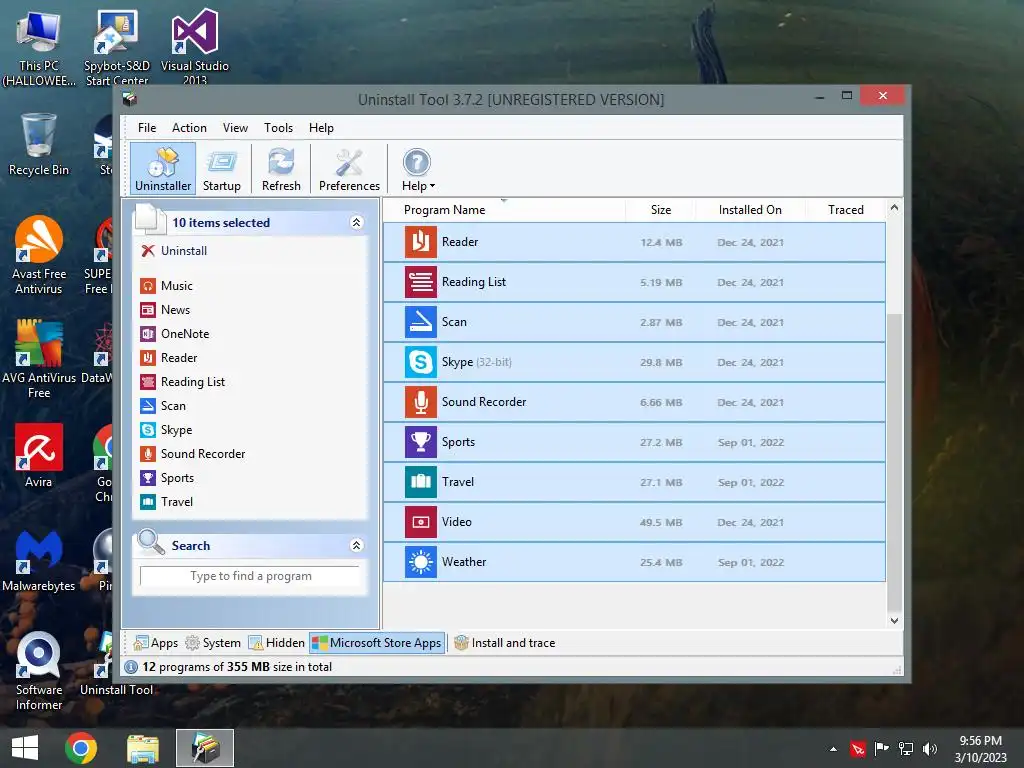The height and width of the screenshot is (768, 1024).
Task: Click the volume icon in system tray
Action: point(929,748)
